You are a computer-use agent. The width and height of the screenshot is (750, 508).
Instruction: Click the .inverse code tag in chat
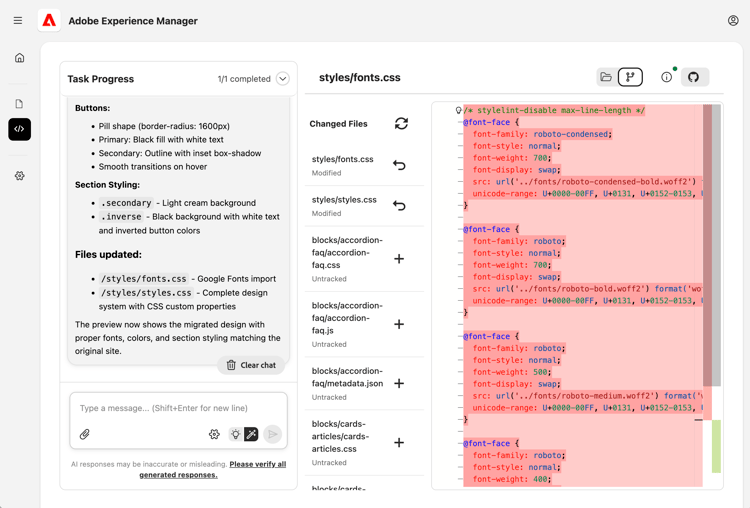point(121,217)
